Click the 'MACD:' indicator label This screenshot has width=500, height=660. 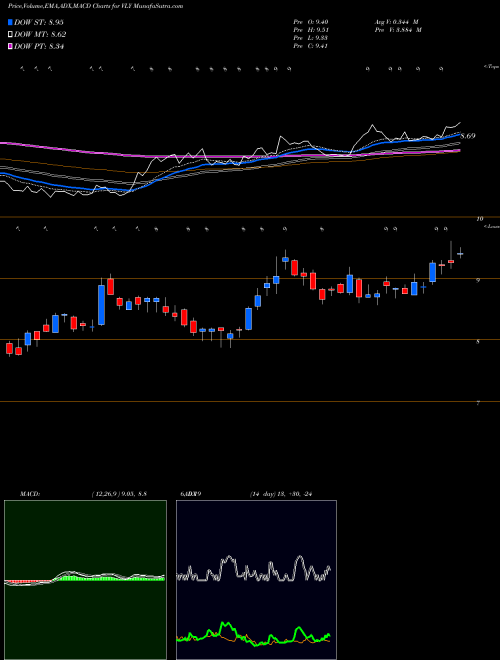pos(30,494)
